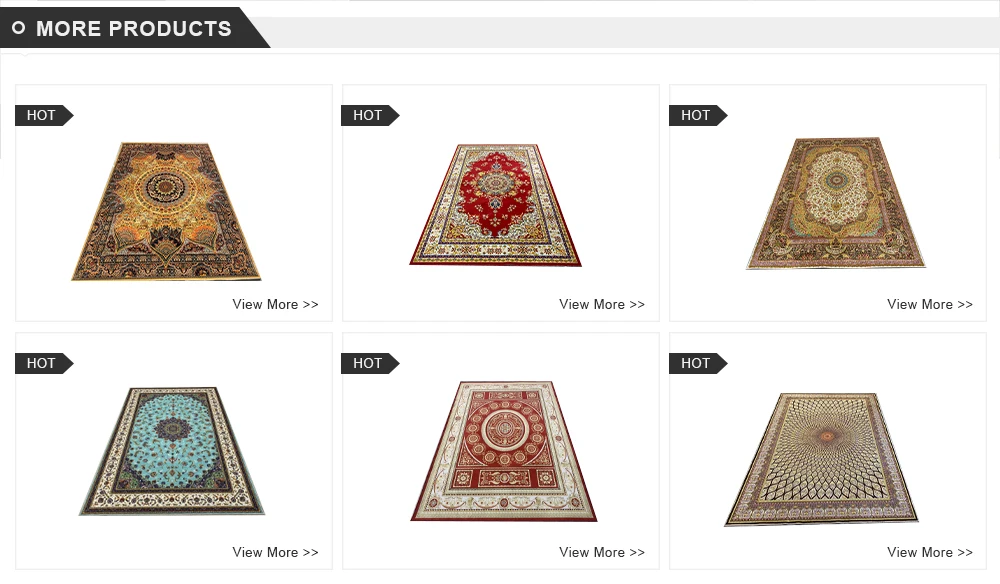
Task: Open the orange-gold medallion rug image
Action: tap(166, 211)
